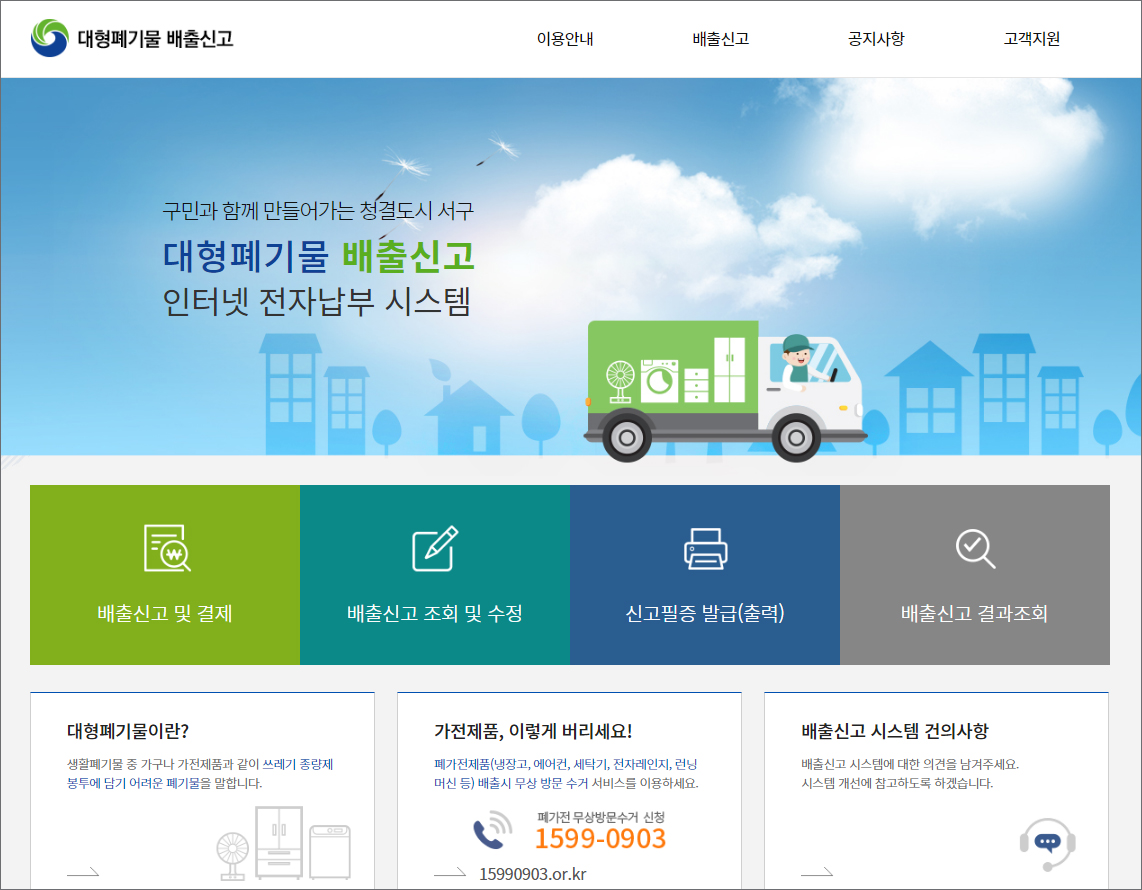Select the 배출신고 결과조회 label
1142x890 pixels.
[974, 613]
